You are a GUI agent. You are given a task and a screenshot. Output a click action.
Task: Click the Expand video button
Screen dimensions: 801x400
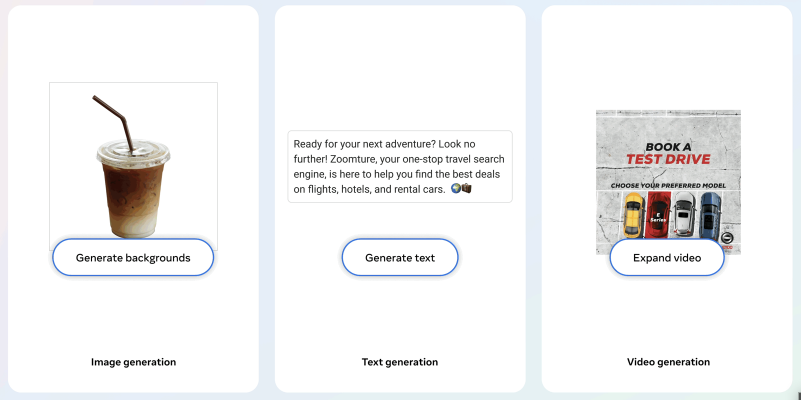(x=666, y=257)
